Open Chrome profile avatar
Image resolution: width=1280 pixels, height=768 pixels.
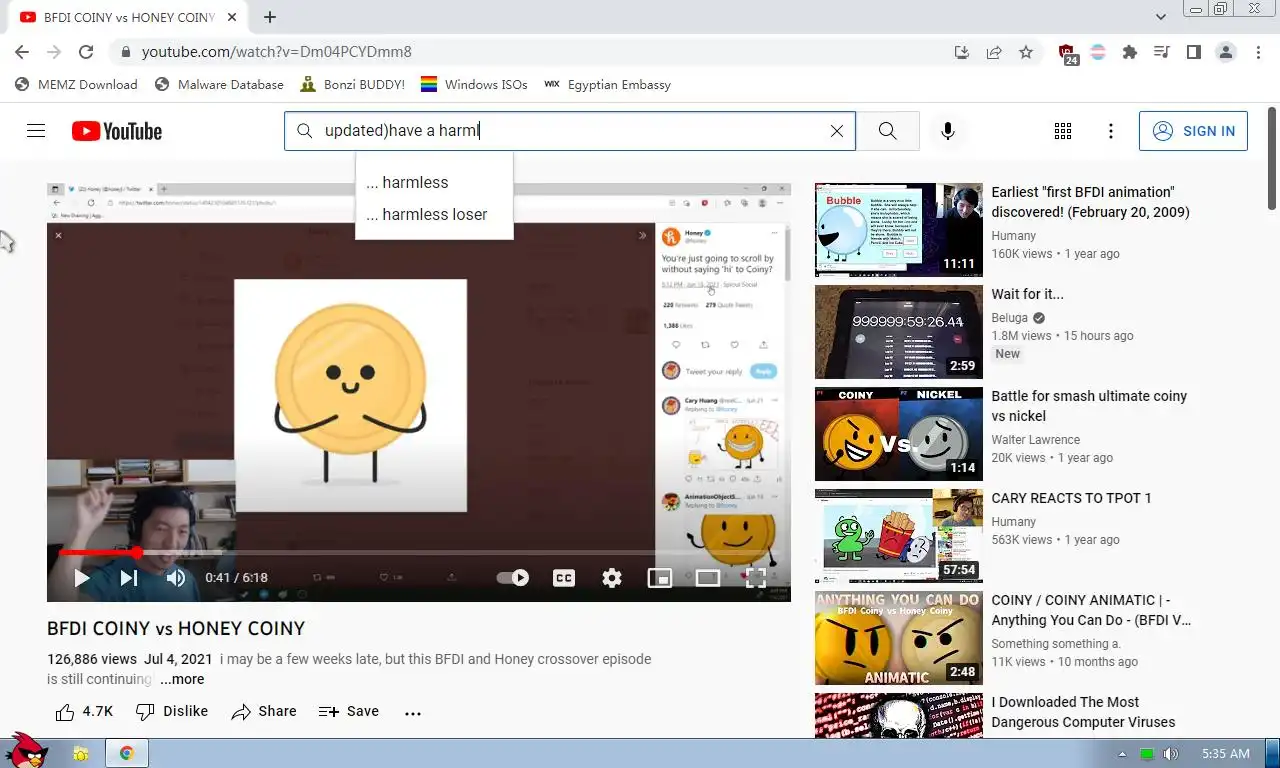pos(1226,52)
